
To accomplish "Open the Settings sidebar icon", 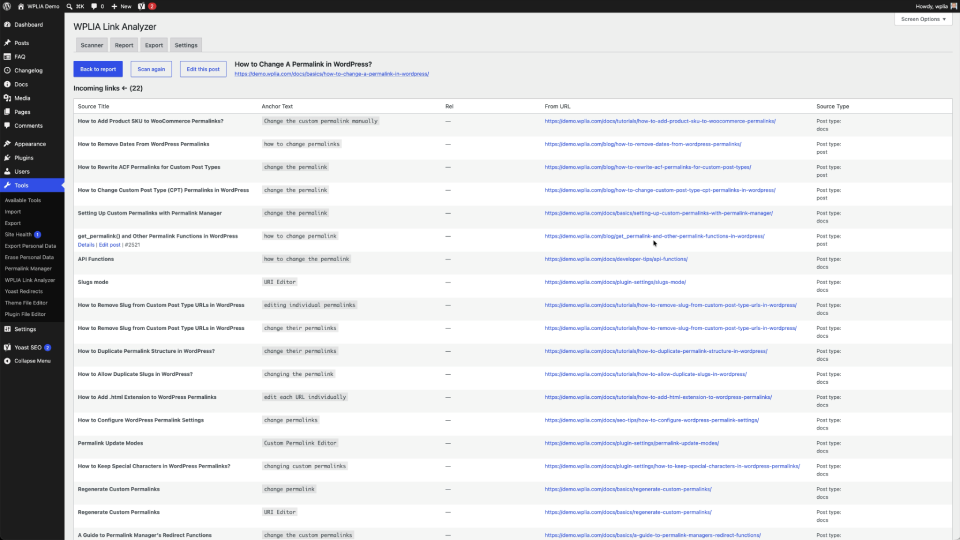I will (7, 329).
